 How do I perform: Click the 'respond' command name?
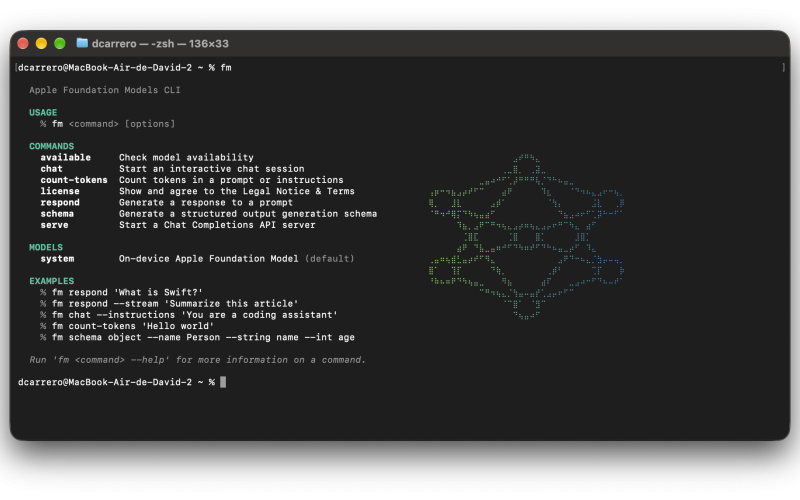tap(60, 203)
